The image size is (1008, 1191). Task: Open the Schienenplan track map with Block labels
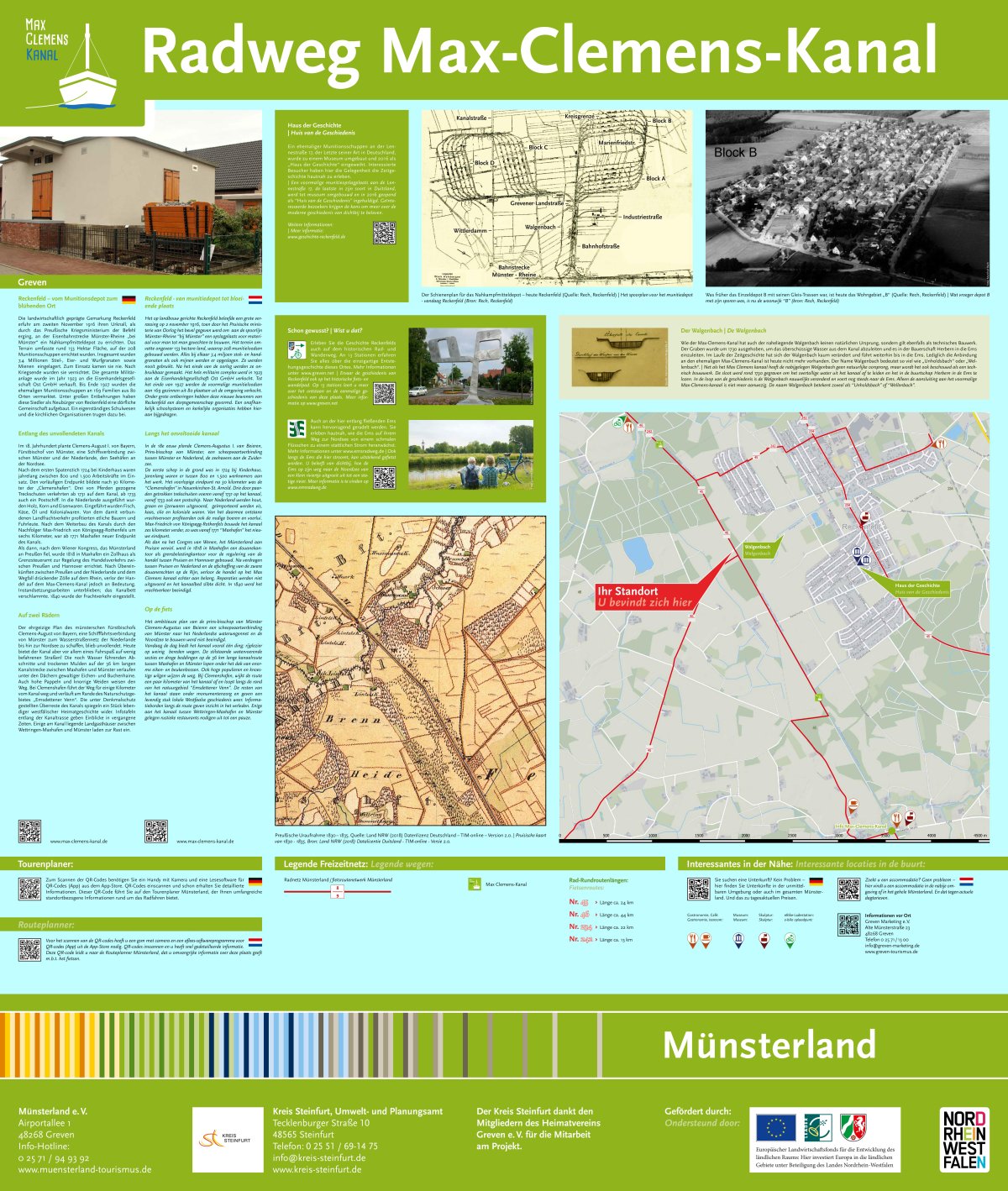point(558,199)
